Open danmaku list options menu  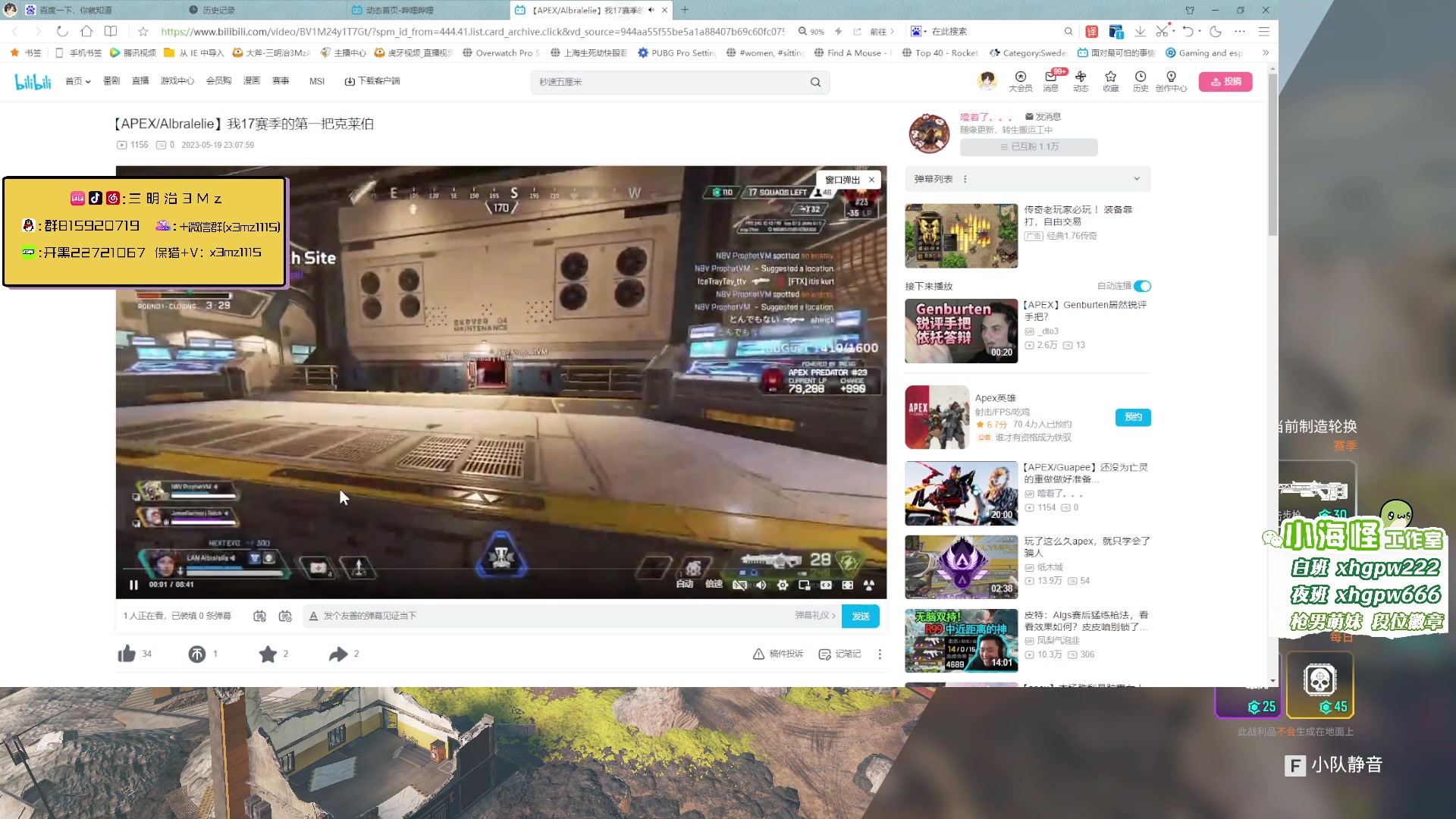[965, 179]
